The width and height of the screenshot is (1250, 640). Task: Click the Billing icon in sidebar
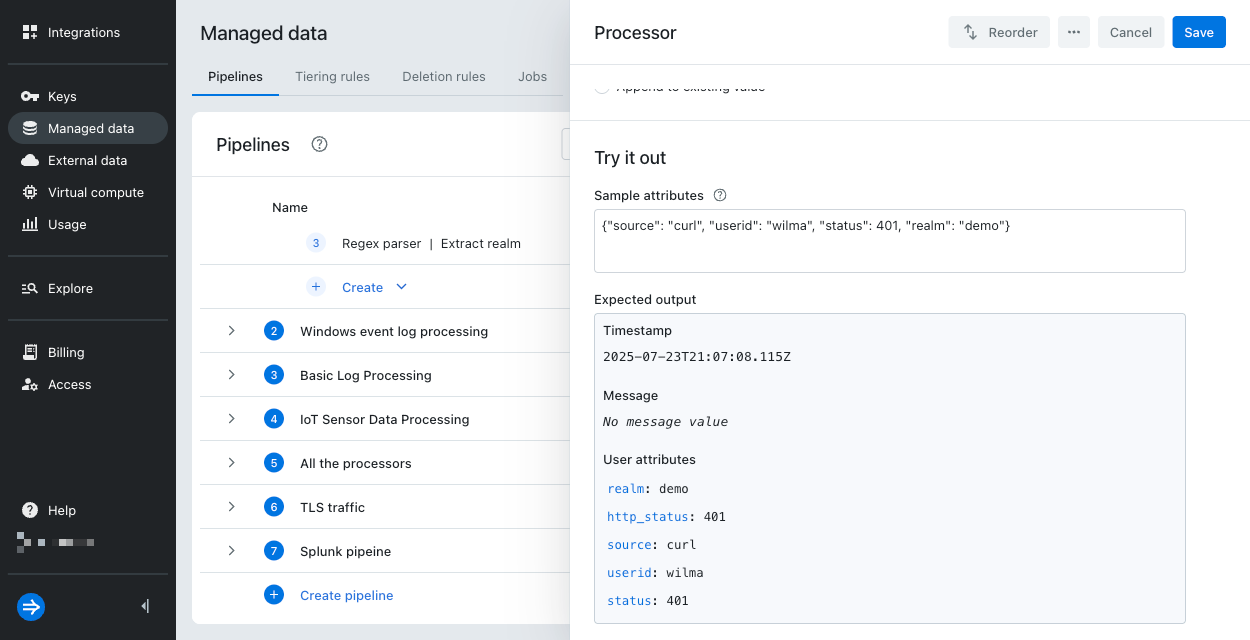coord(30,352)
